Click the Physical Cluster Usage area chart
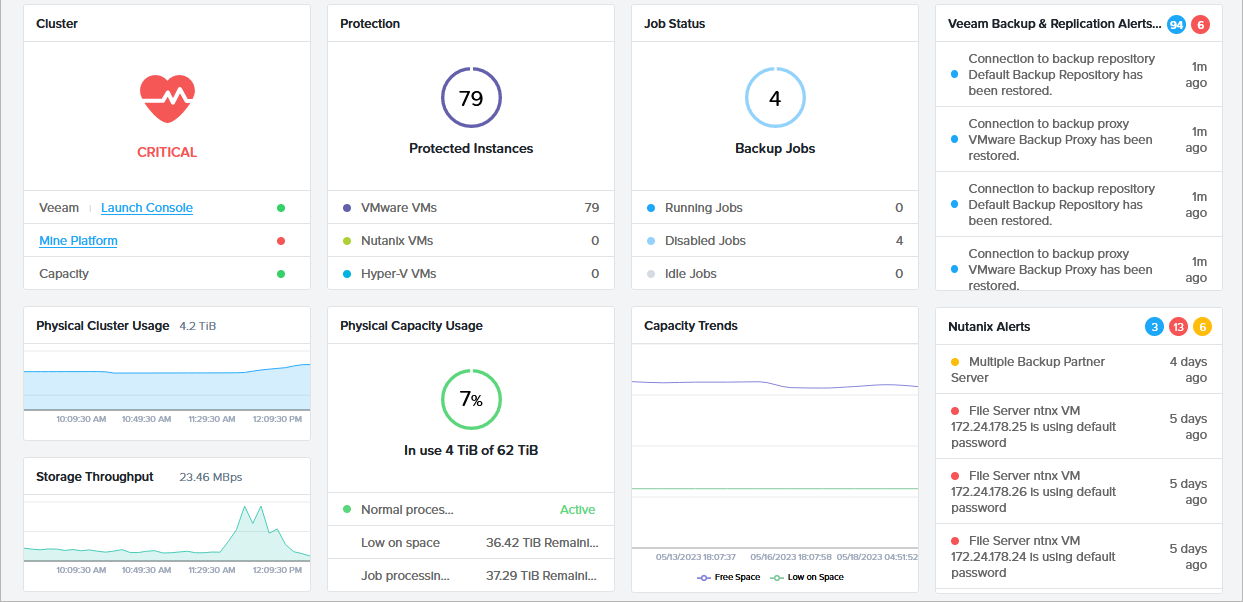This screenshot has width=1243, height=602. [x=167, y=385]
